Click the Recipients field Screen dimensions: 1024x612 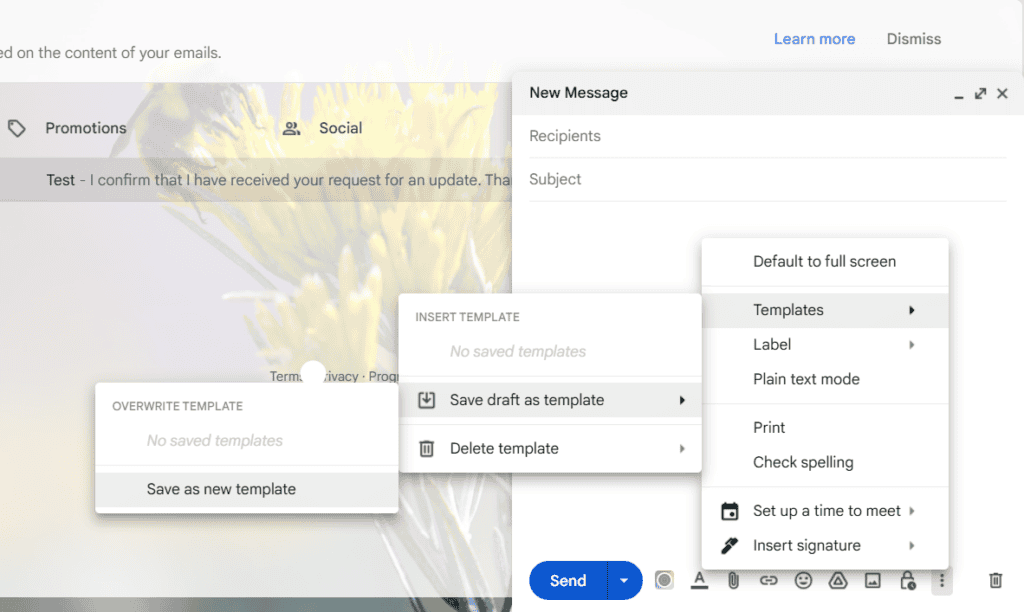565,135
